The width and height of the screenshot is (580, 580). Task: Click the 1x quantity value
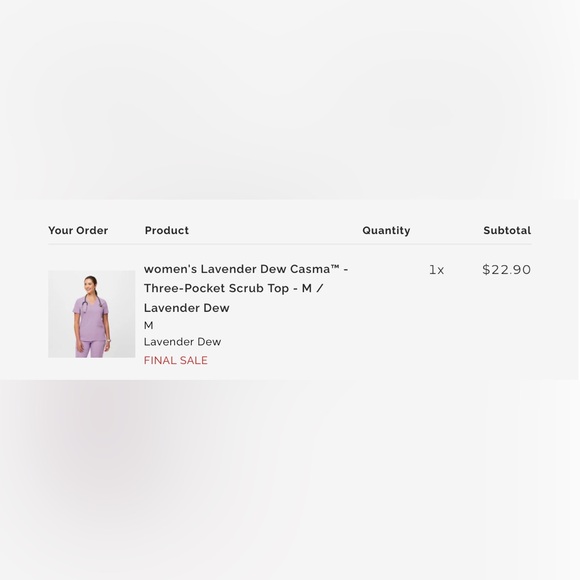436,270
